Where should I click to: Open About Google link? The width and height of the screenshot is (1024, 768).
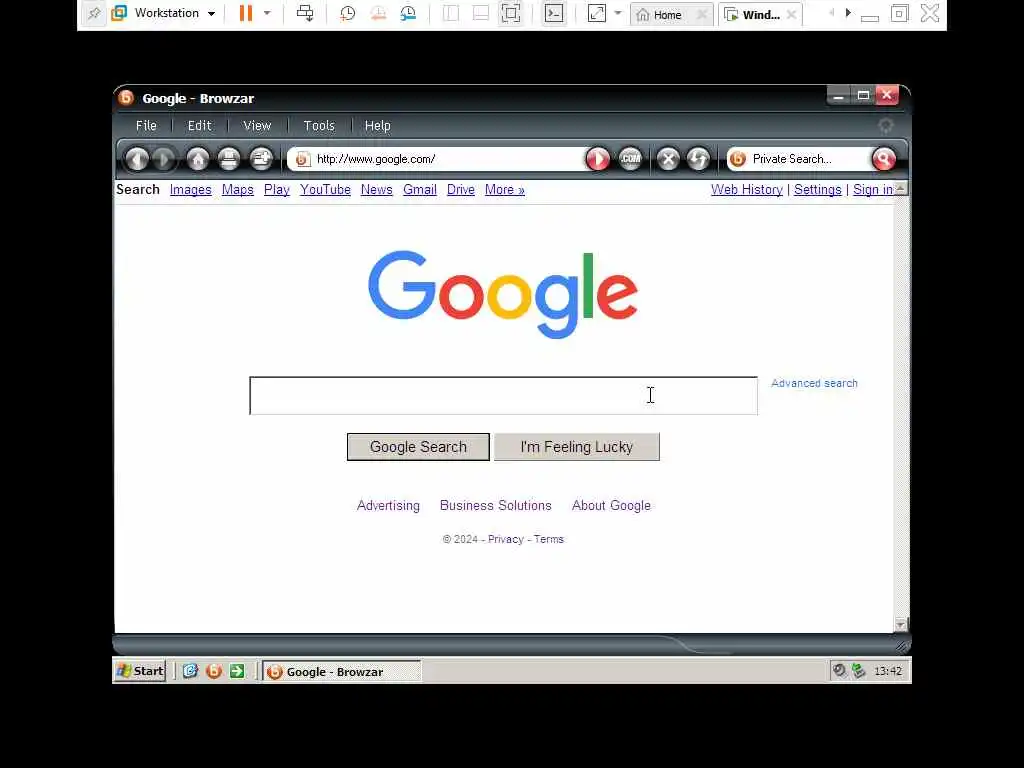pyautogui.click(x=611, y=505)
